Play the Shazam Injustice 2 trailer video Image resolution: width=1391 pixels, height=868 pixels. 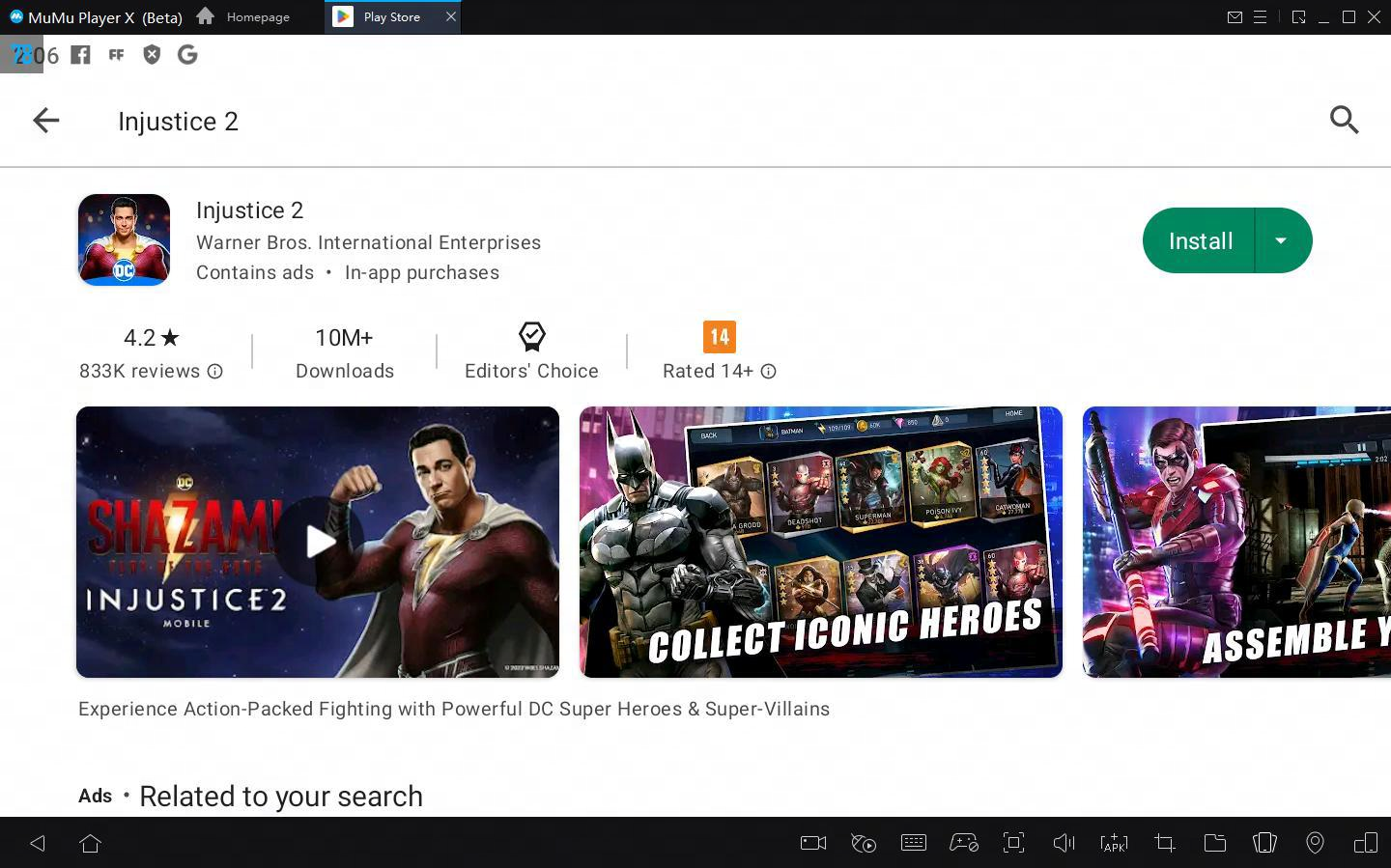(318, 542)
